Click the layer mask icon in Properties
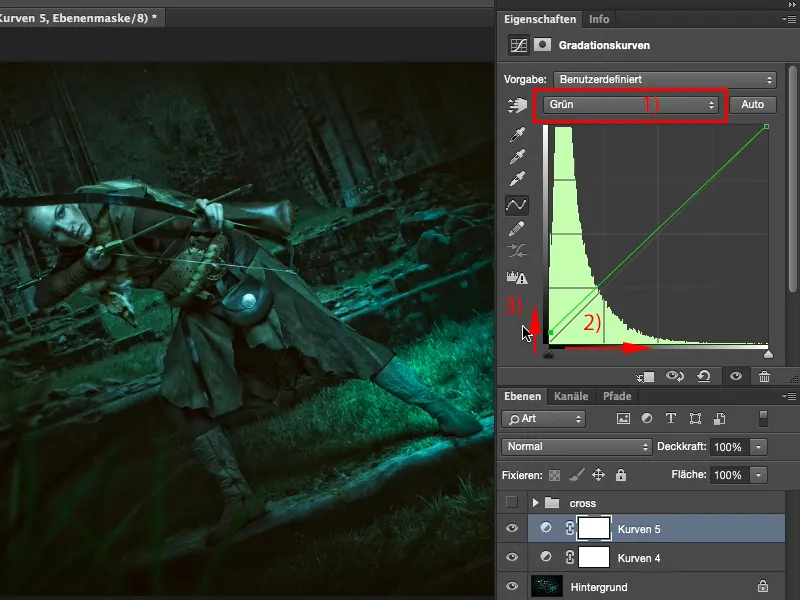The width and height of the screenshot is (800, 600). [x=542, y=45]
